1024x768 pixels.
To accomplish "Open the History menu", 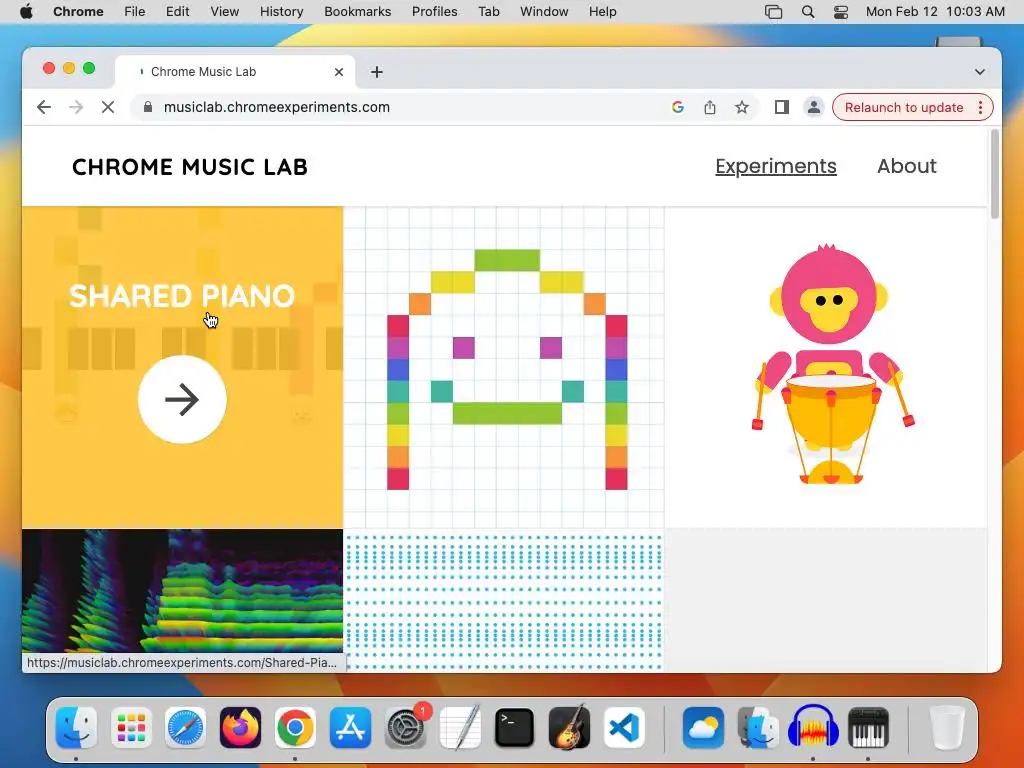I will click(x=281, y=12).
